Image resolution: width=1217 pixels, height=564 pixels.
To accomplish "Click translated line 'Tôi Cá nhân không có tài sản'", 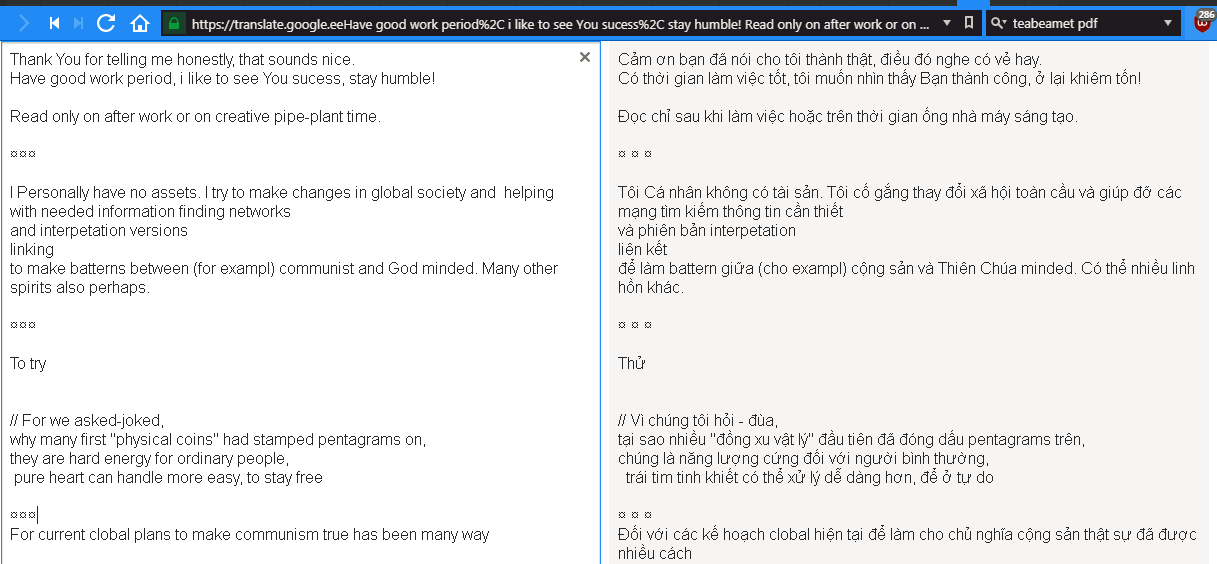I will [x=900, y=193].
